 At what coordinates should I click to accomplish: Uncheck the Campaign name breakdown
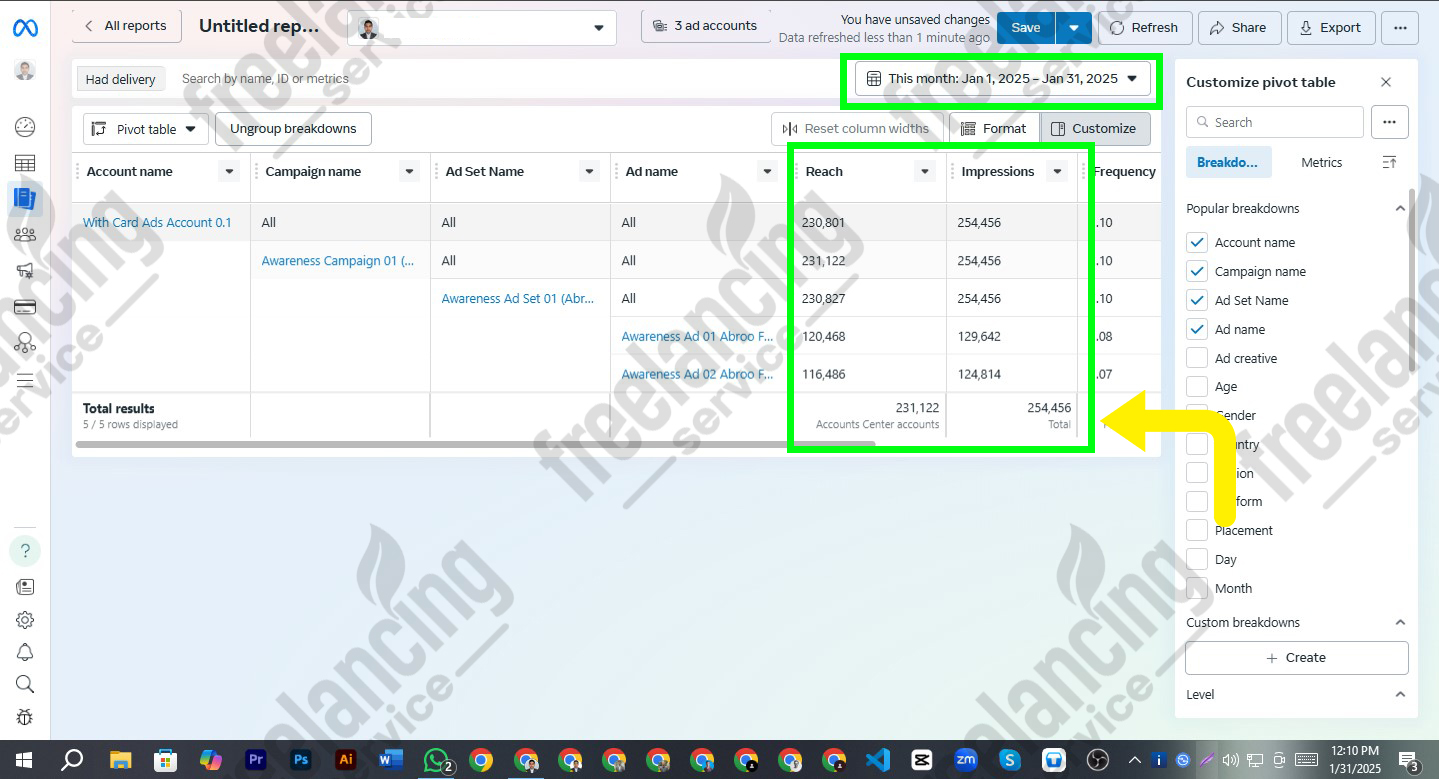coord(1197,271)
